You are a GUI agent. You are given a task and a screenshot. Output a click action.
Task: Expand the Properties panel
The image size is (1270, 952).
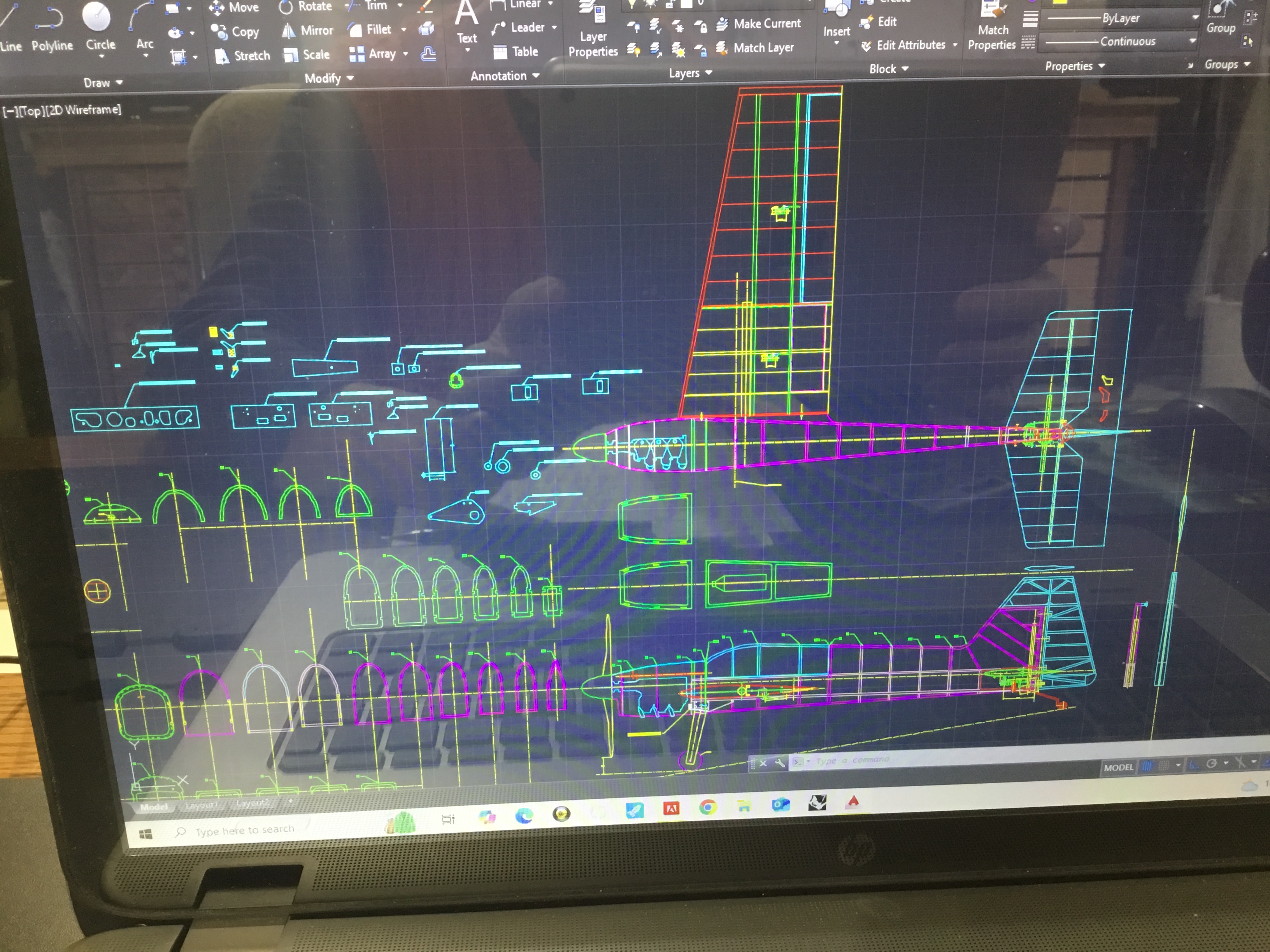point(1075,66)
